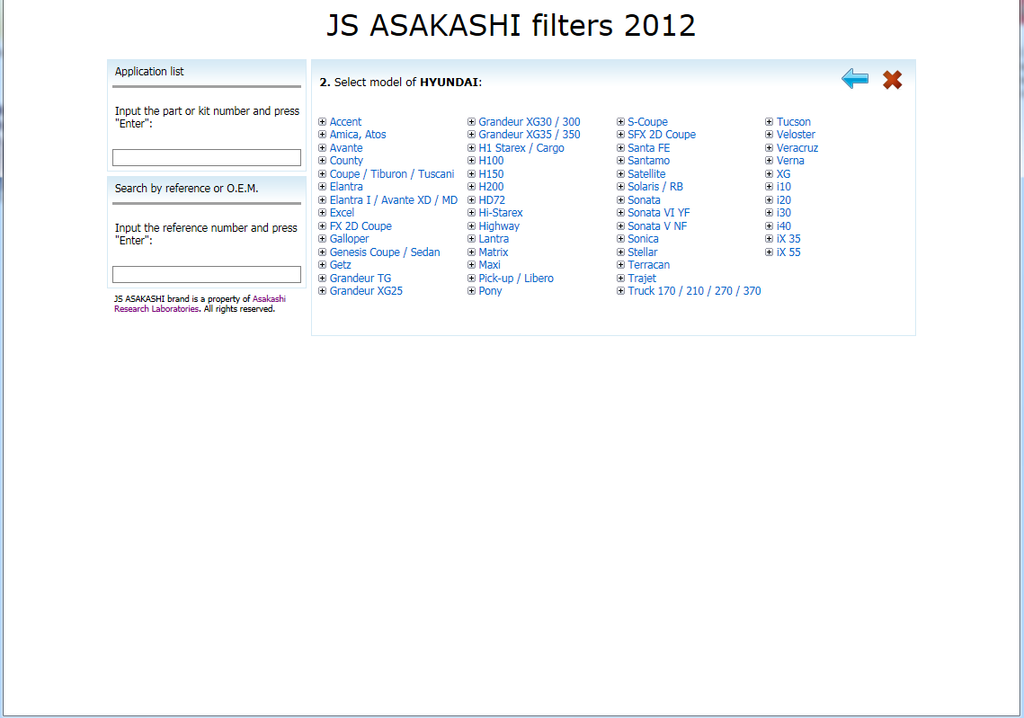This screenshot has width=1024, height=718.
Task: Expand the plus box beside Santa FE
Action: (x=620, y=148)
